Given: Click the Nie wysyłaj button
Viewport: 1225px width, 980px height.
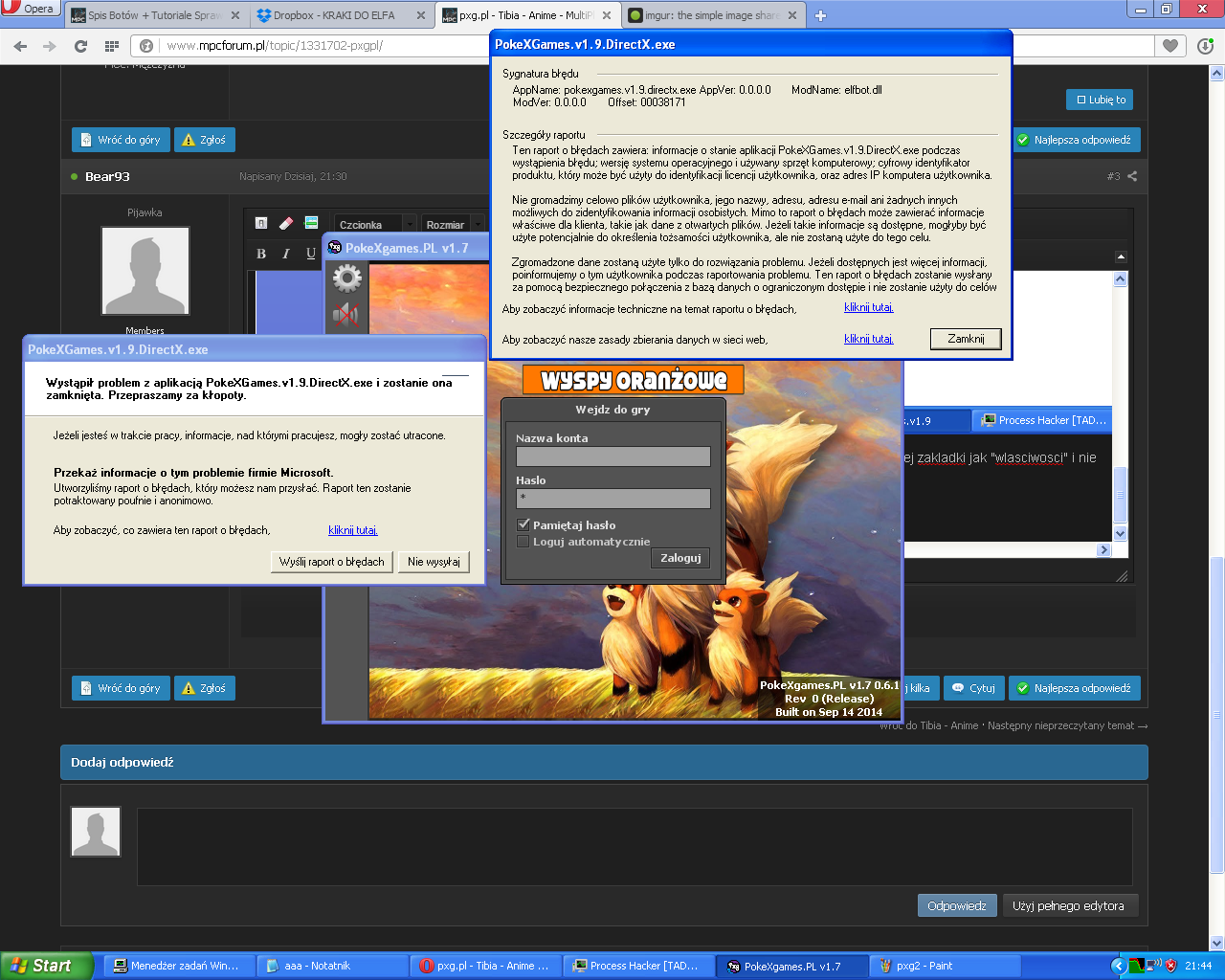Looking at the screenshot, I should pyautogui.click(x=434, y=562).
